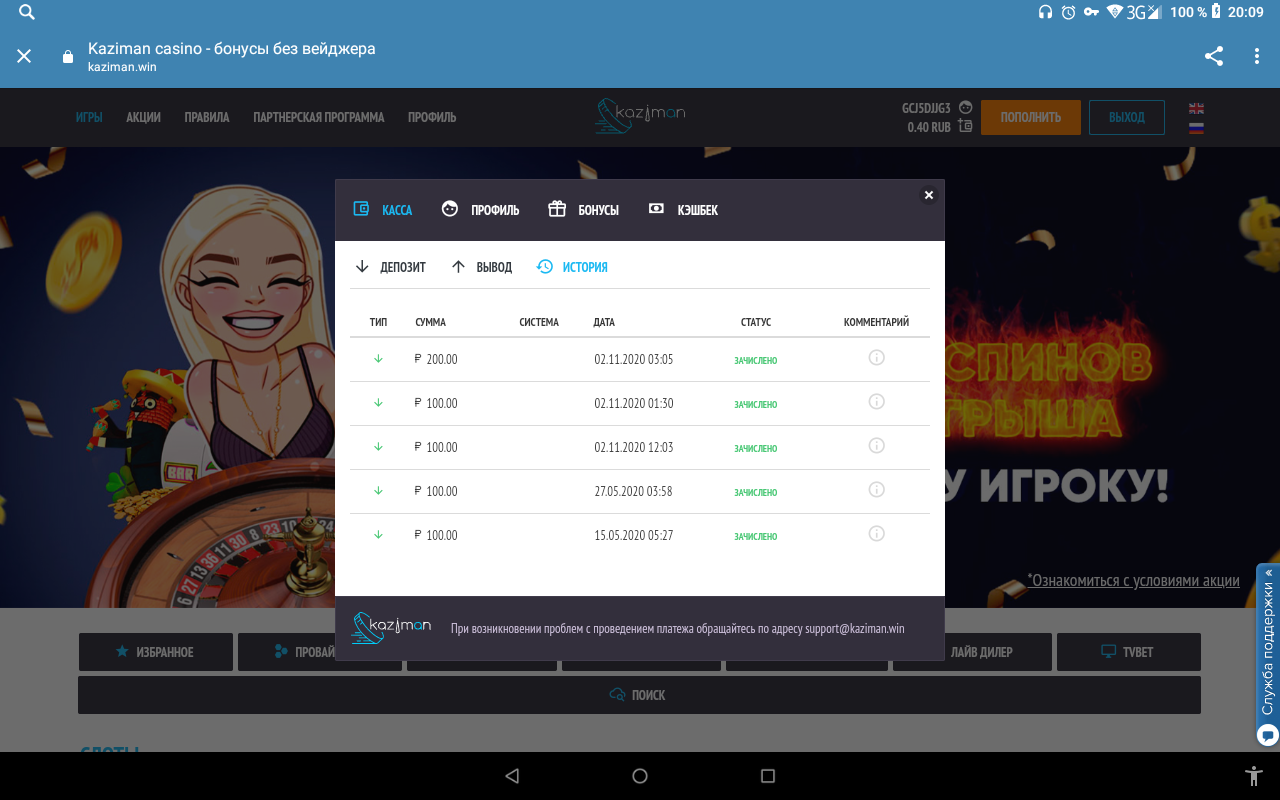Select the Депозит section
This screenshot has width=1280, height=800.
(x=391, y=267)
